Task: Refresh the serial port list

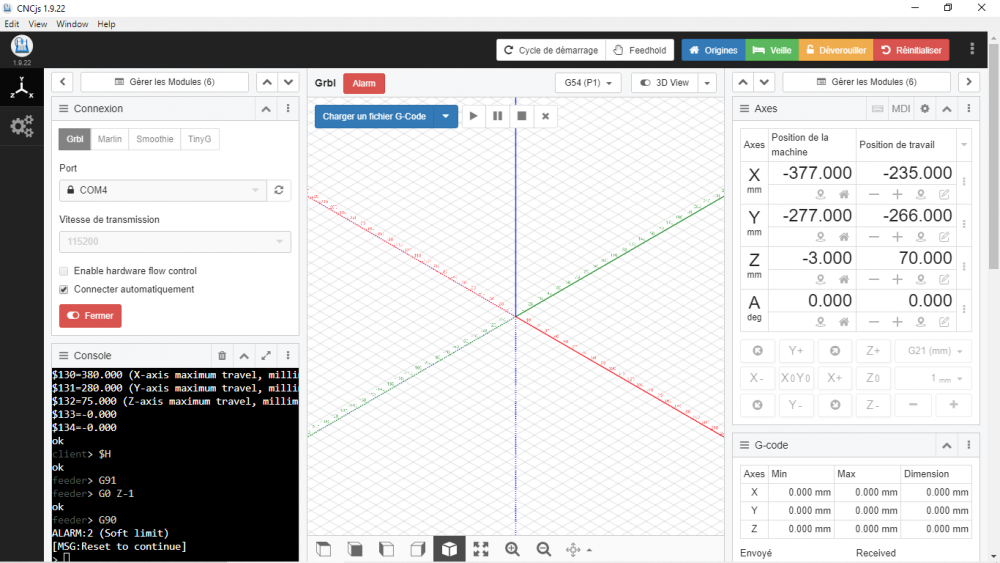Action: tap(279, 190)
